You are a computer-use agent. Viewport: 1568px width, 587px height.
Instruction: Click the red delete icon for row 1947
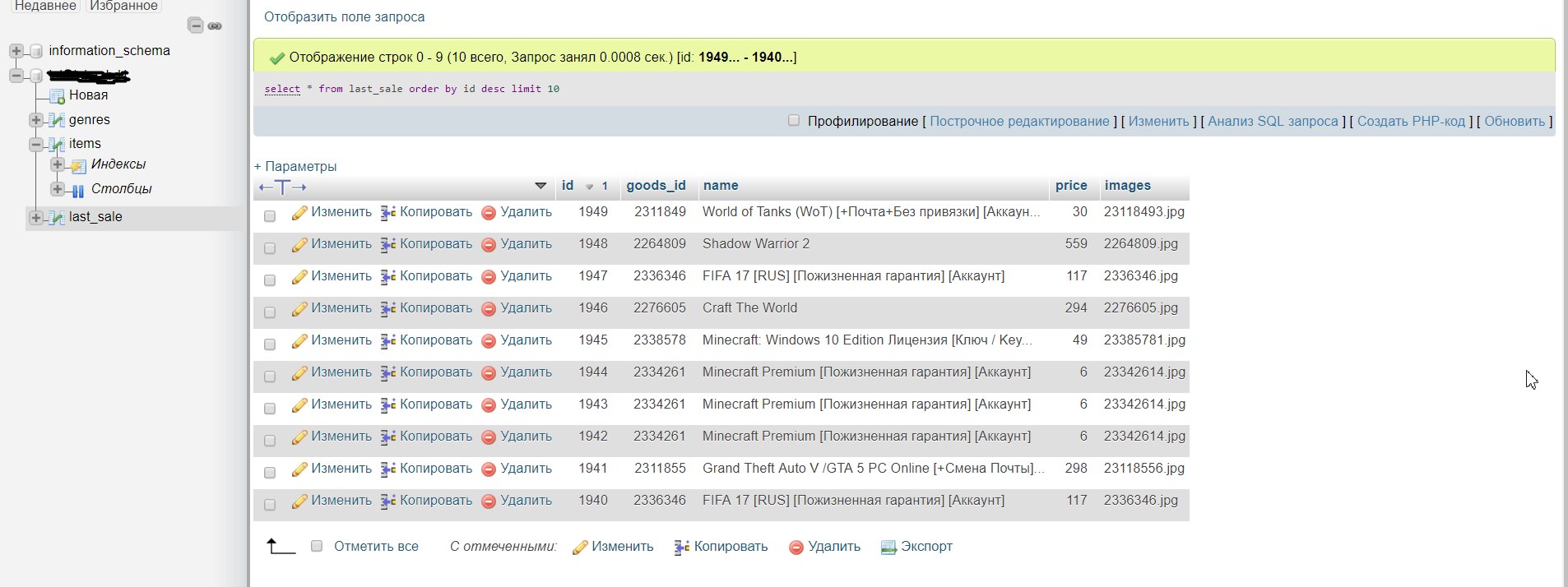coord(489,277)
